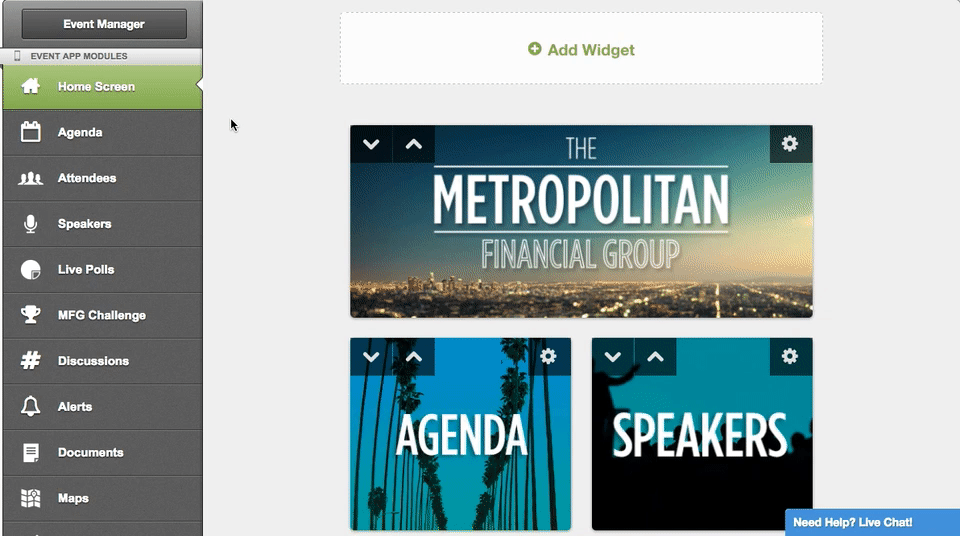Open settings gear on Metropolitan banner widget

tap(790, 144)
